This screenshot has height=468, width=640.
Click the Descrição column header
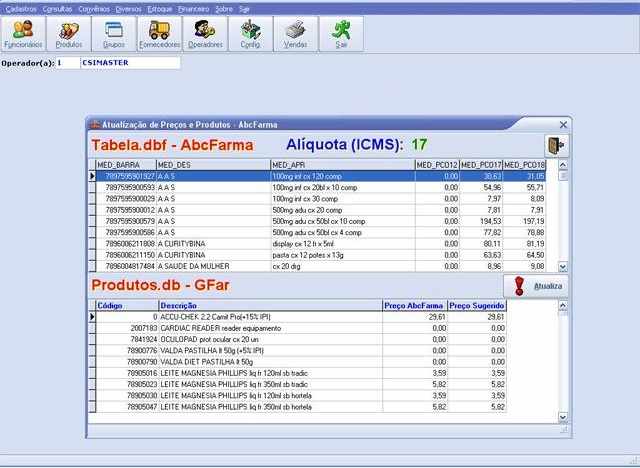(x=270, y=306)
